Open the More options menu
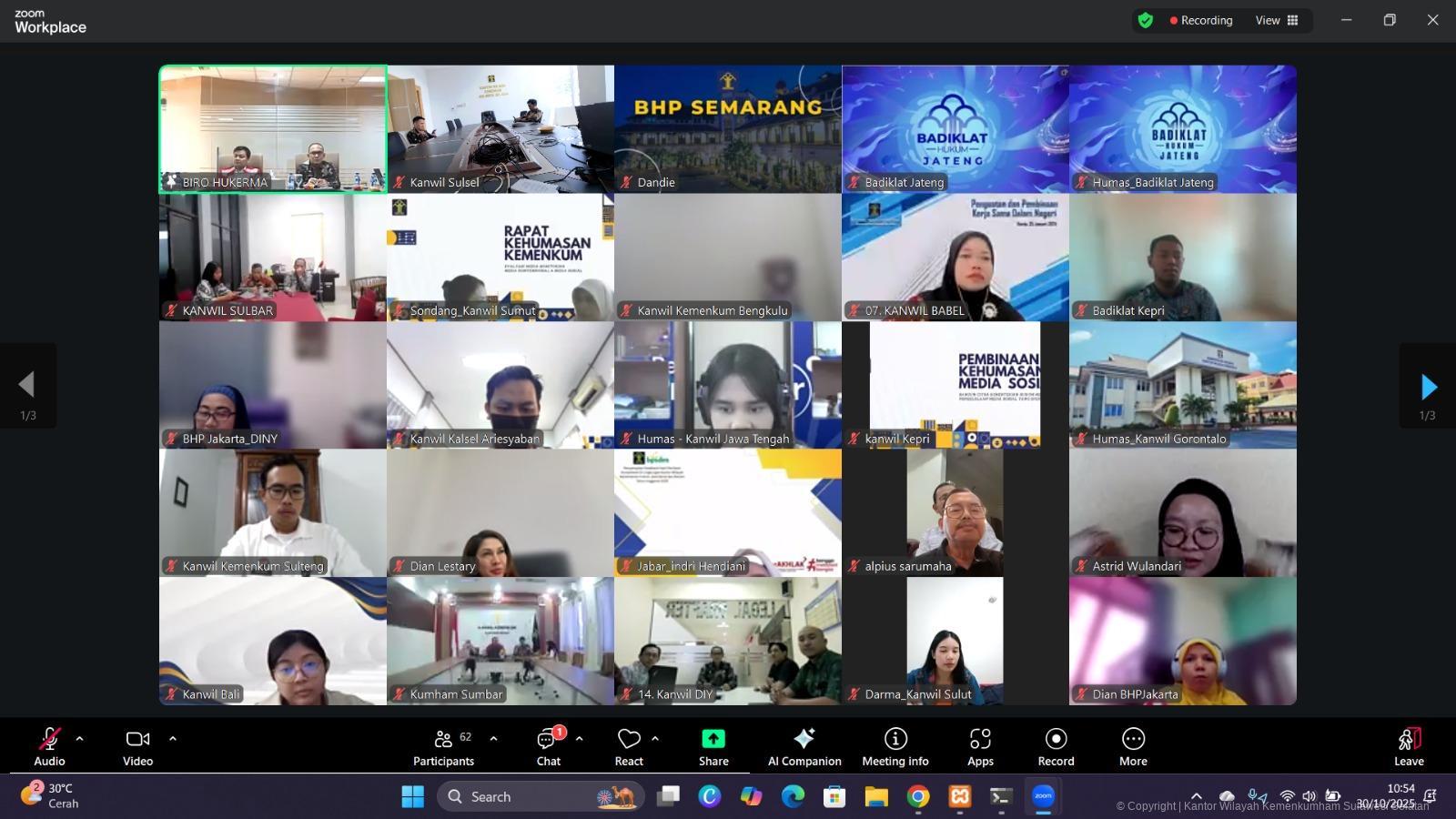1456x819 pixels. 1133,747
